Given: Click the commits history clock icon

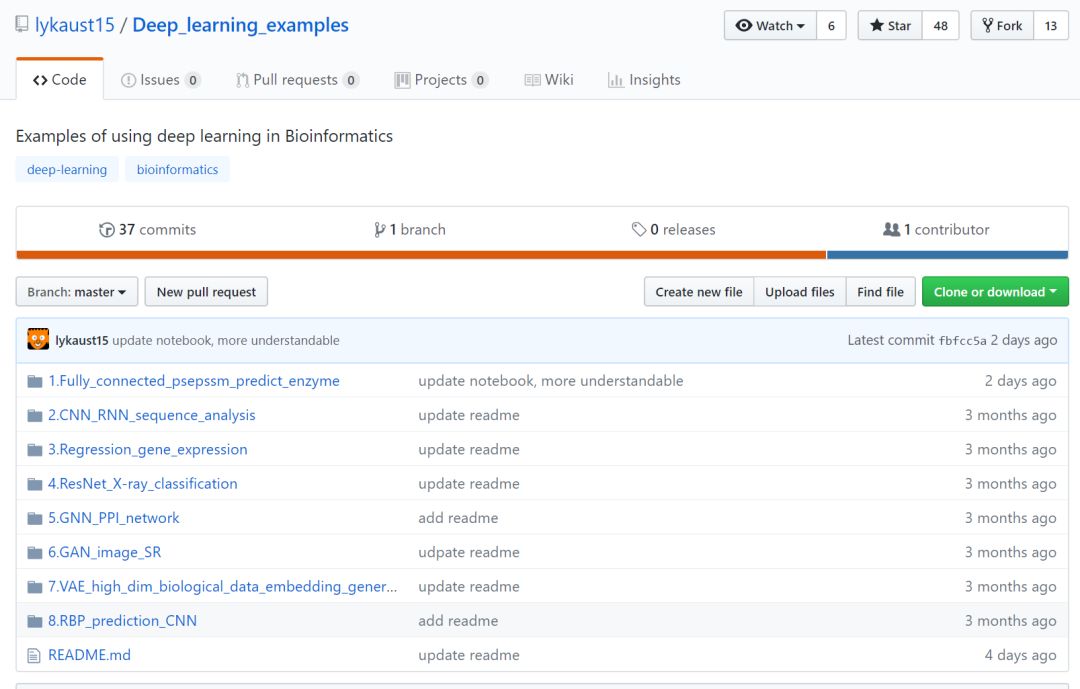Looking at the screenshot, I should pos(107,230).
